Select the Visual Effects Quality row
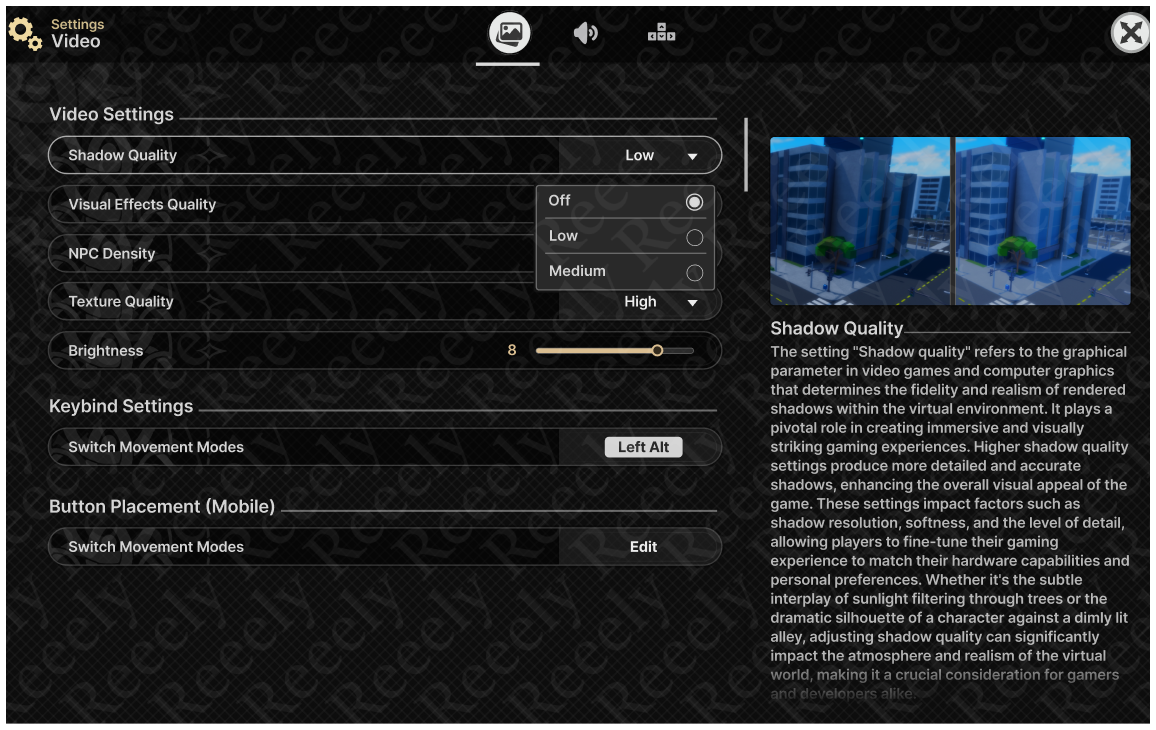1156x730 pixels. (x=290, y=205)
